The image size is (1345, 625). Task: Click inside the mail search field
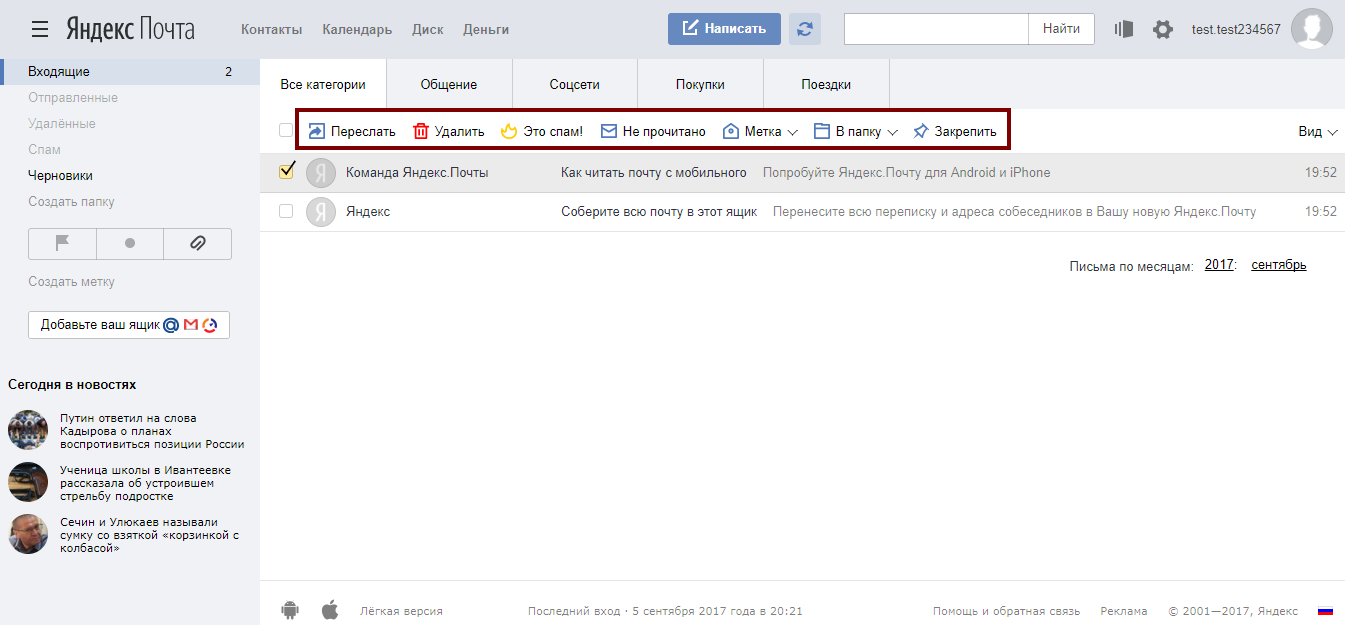[936, 29]
